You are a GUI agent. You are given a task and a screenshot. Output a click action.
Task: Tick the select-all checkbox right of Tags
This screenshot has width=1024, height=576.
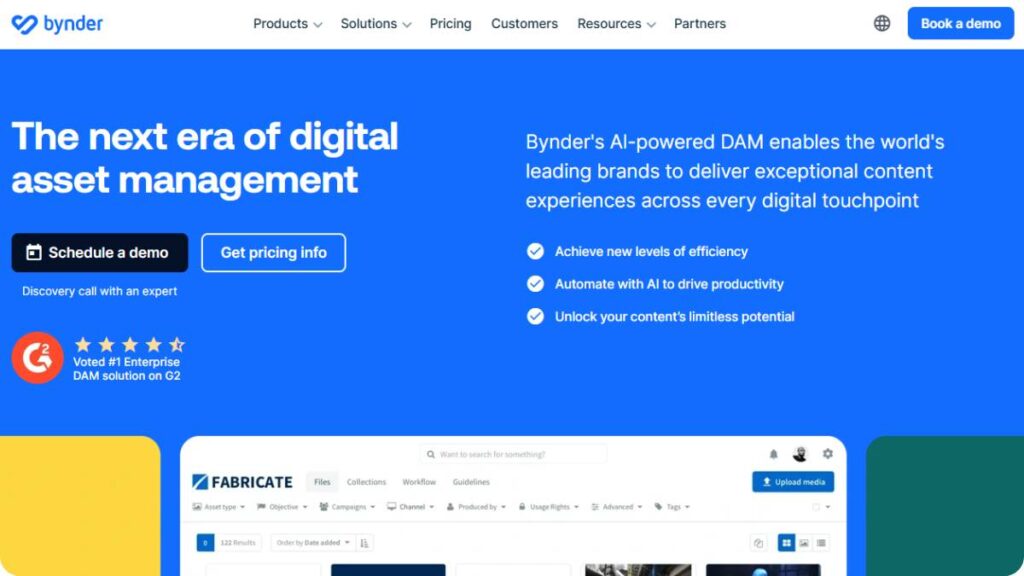tap(816, 507)
